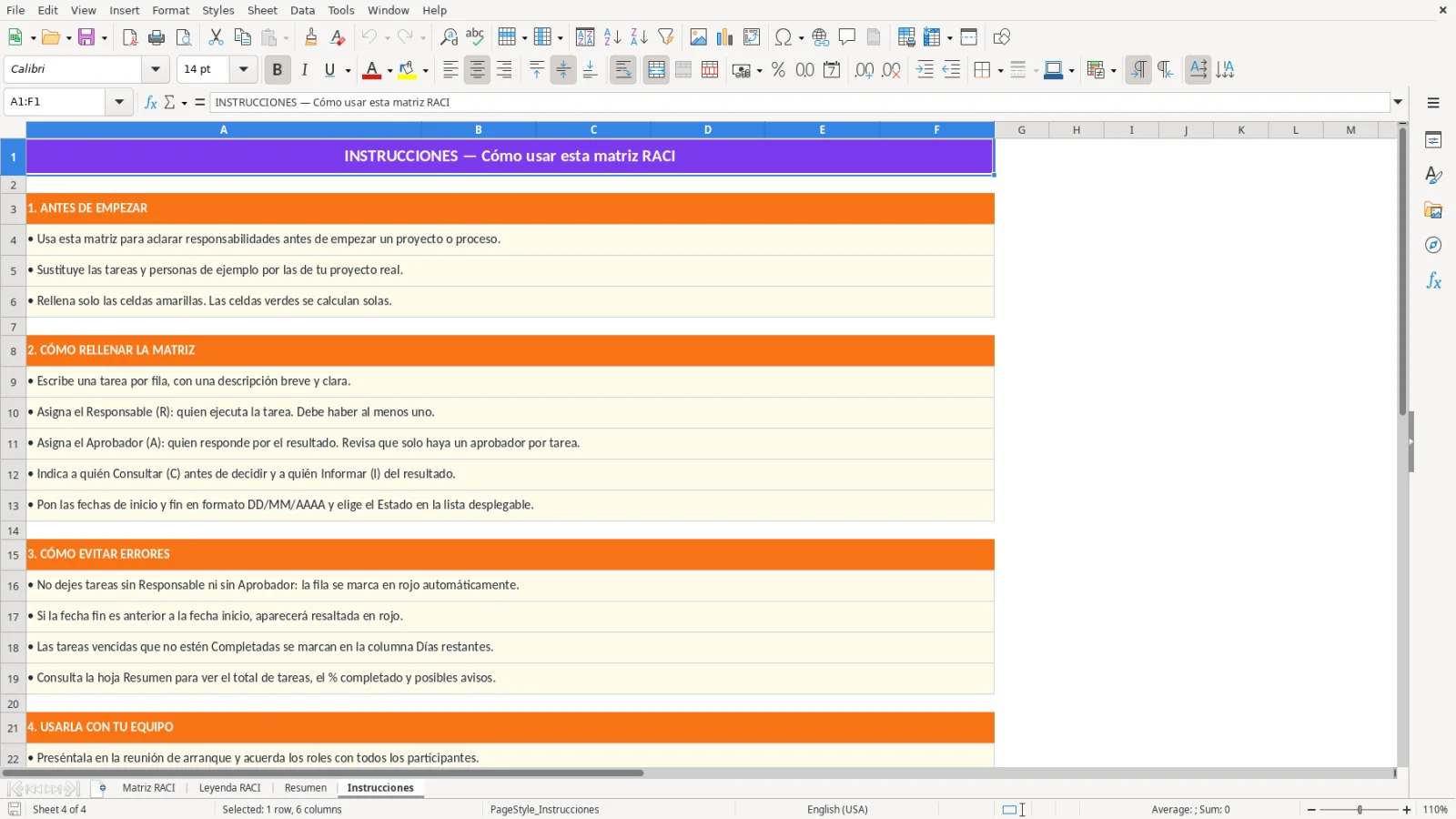Click the zoom out minus button
Image resolution: width=1456 pixels, height=819 pixels.
click(1311, 809)
